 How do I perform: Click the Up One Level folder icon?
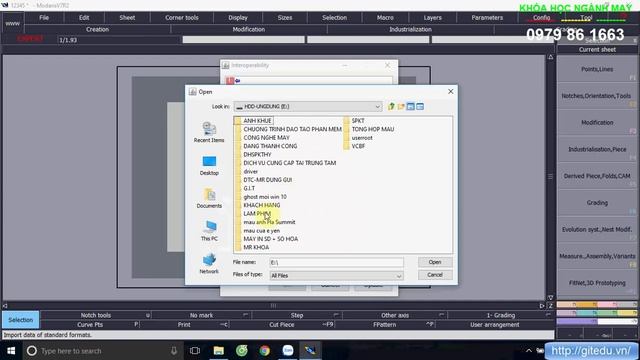tap(391, 107)
